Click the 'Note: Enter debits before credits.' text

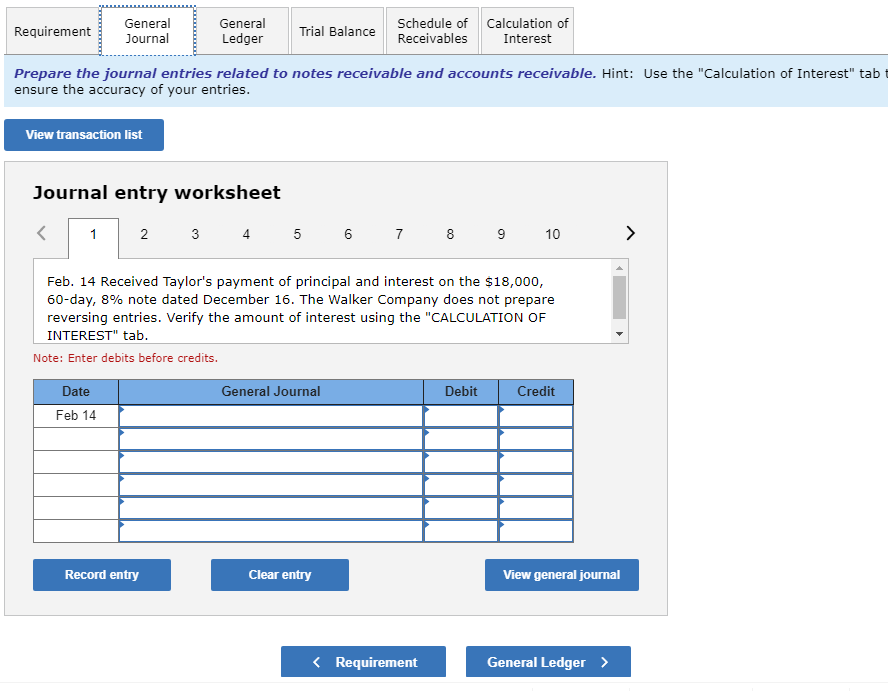point(125,358)
